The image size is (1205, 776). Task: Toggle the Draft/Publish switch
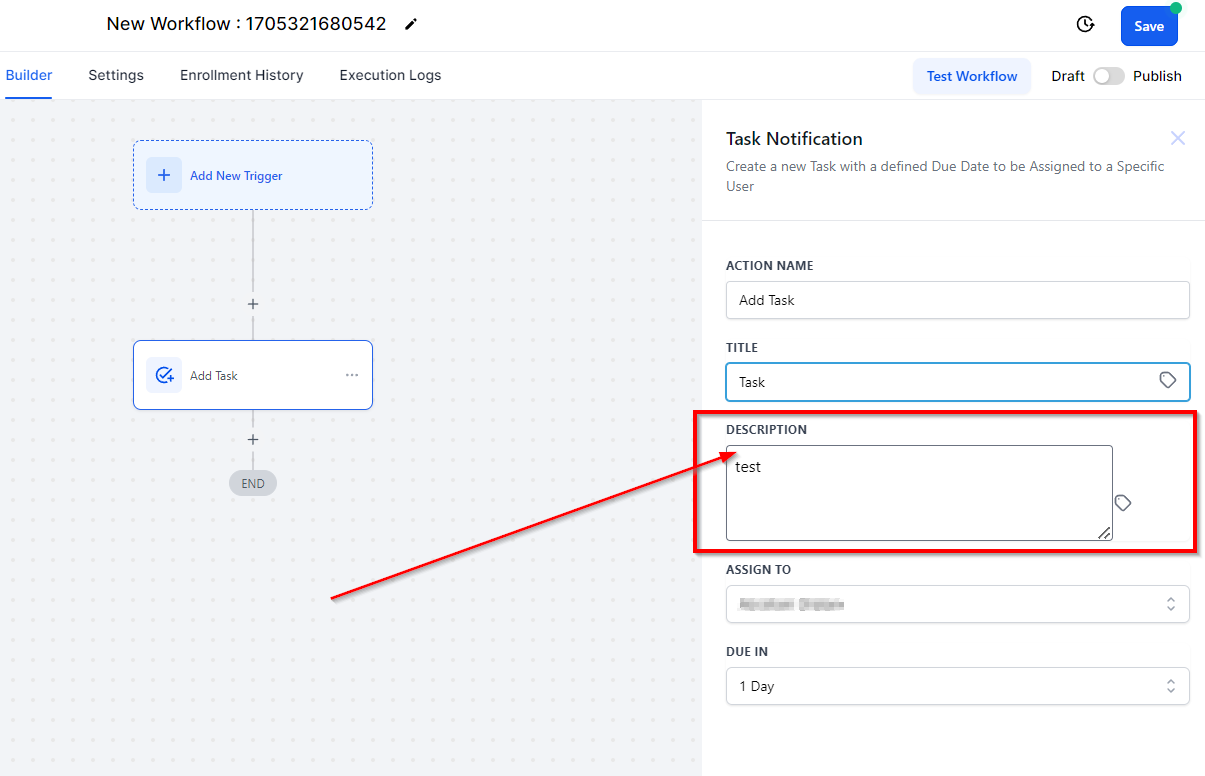(x=1108, y=76)
